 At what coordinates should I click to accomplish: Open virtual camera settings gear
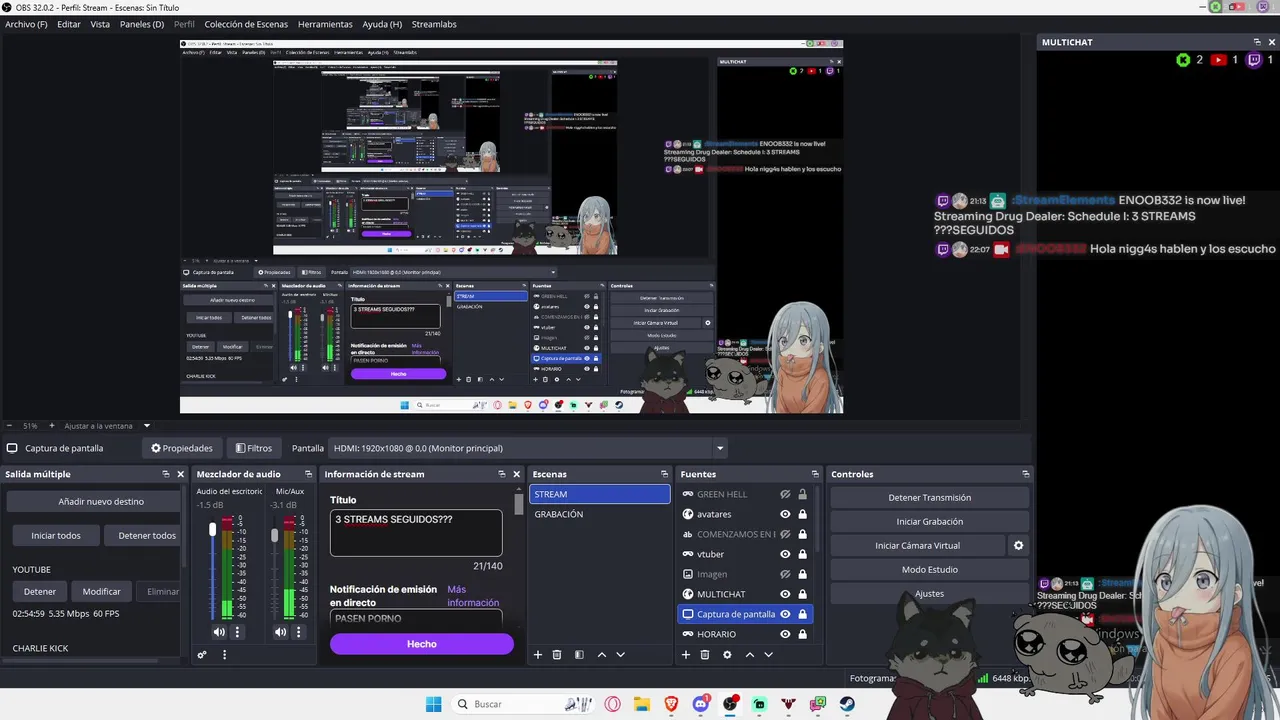tap(1019, 545)
